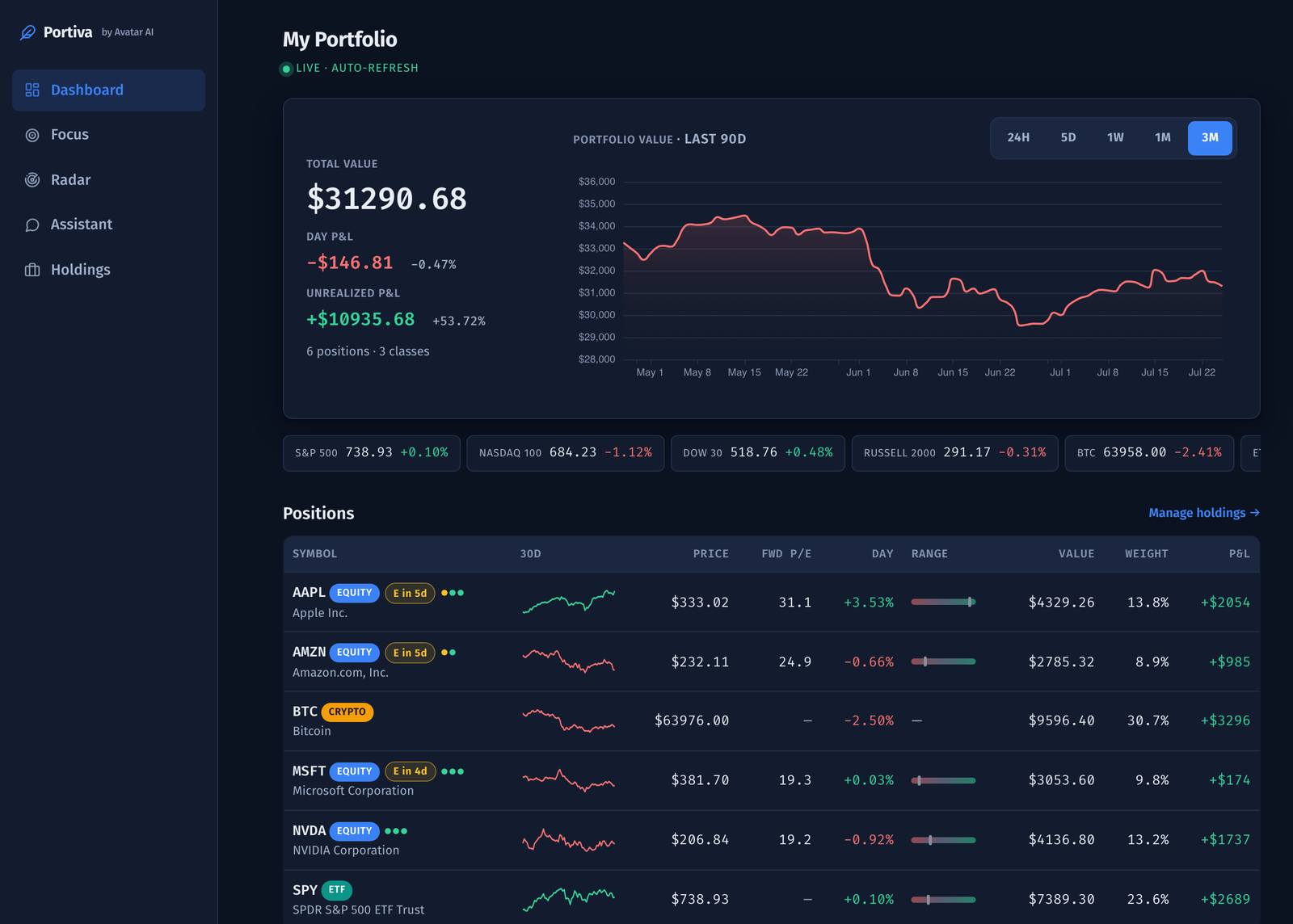
Task: Click the NVDA day range bar
Action: coord(943,840)
